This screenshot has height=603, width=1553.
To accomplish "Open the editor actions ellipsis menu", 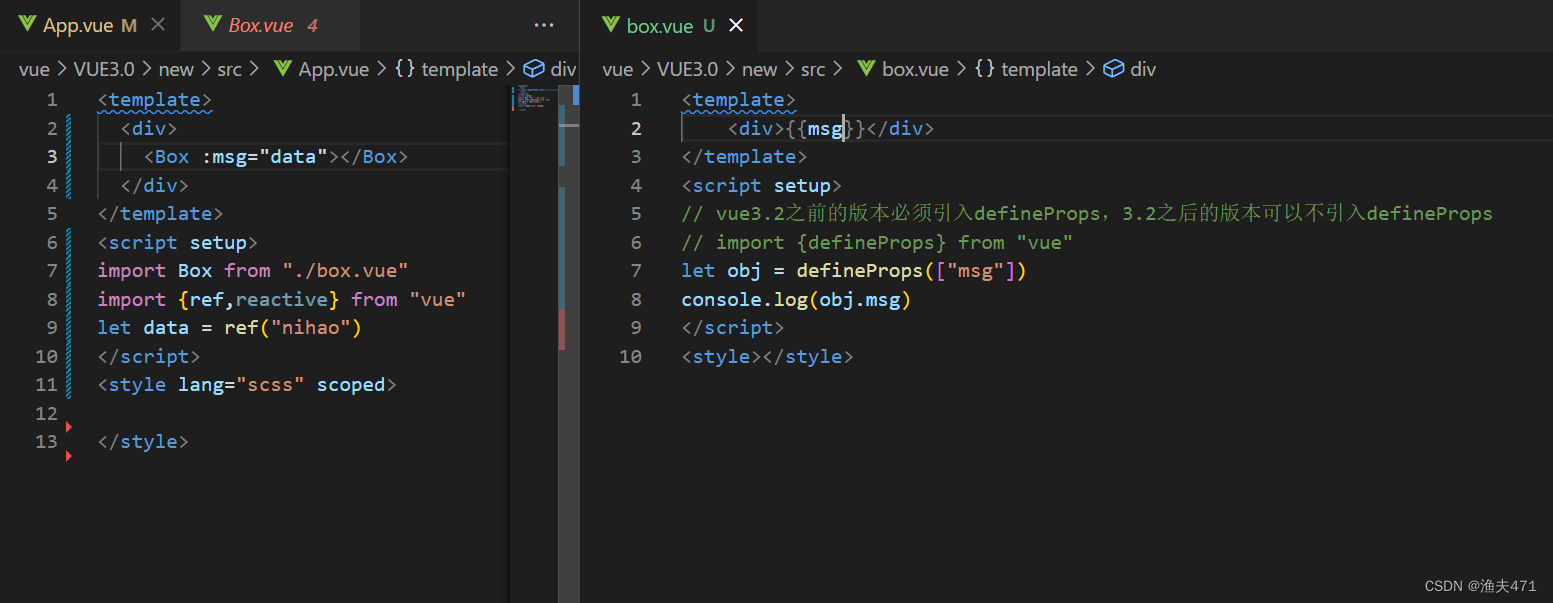I will coord(543,24).
